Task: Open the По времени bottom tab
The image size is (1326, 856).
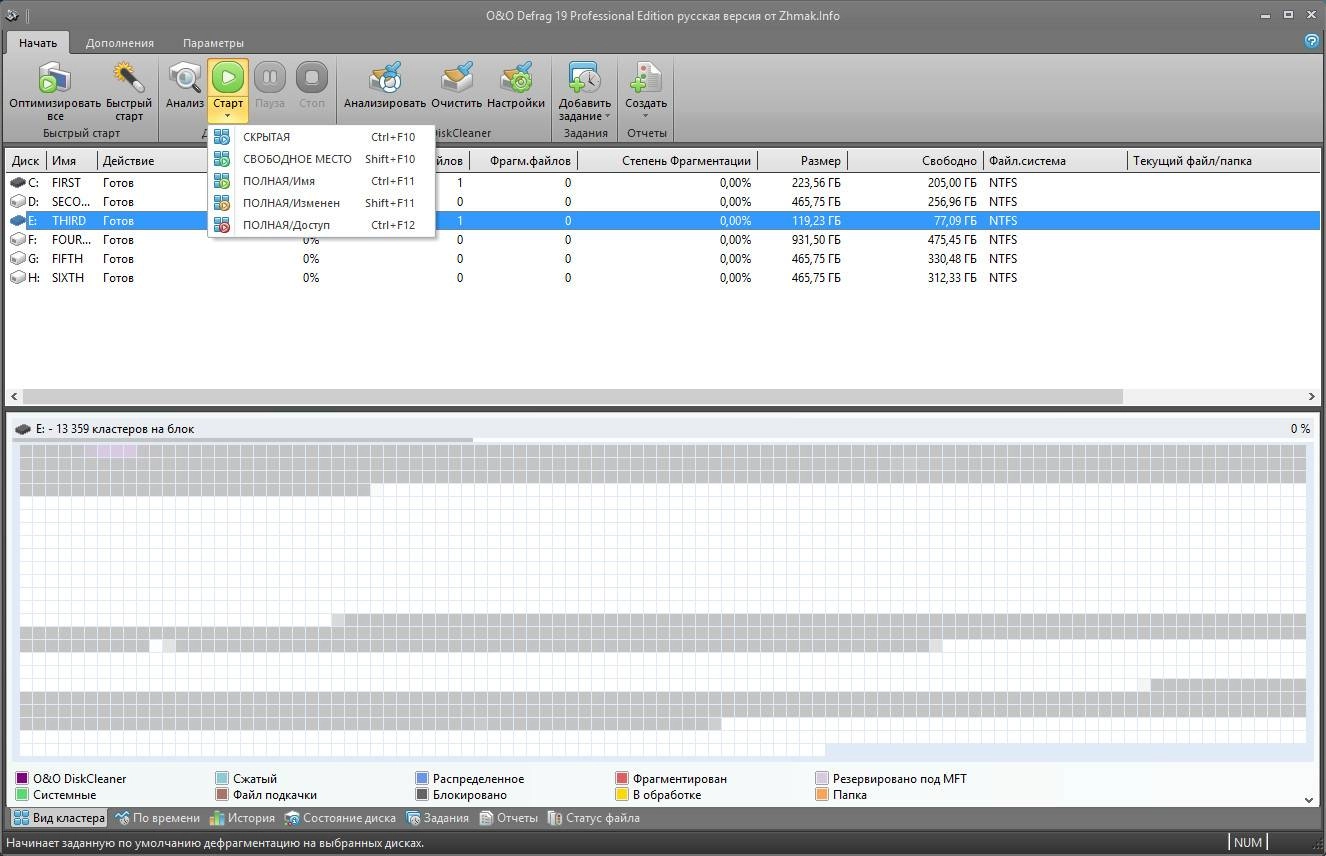Action: click(157, 818)
